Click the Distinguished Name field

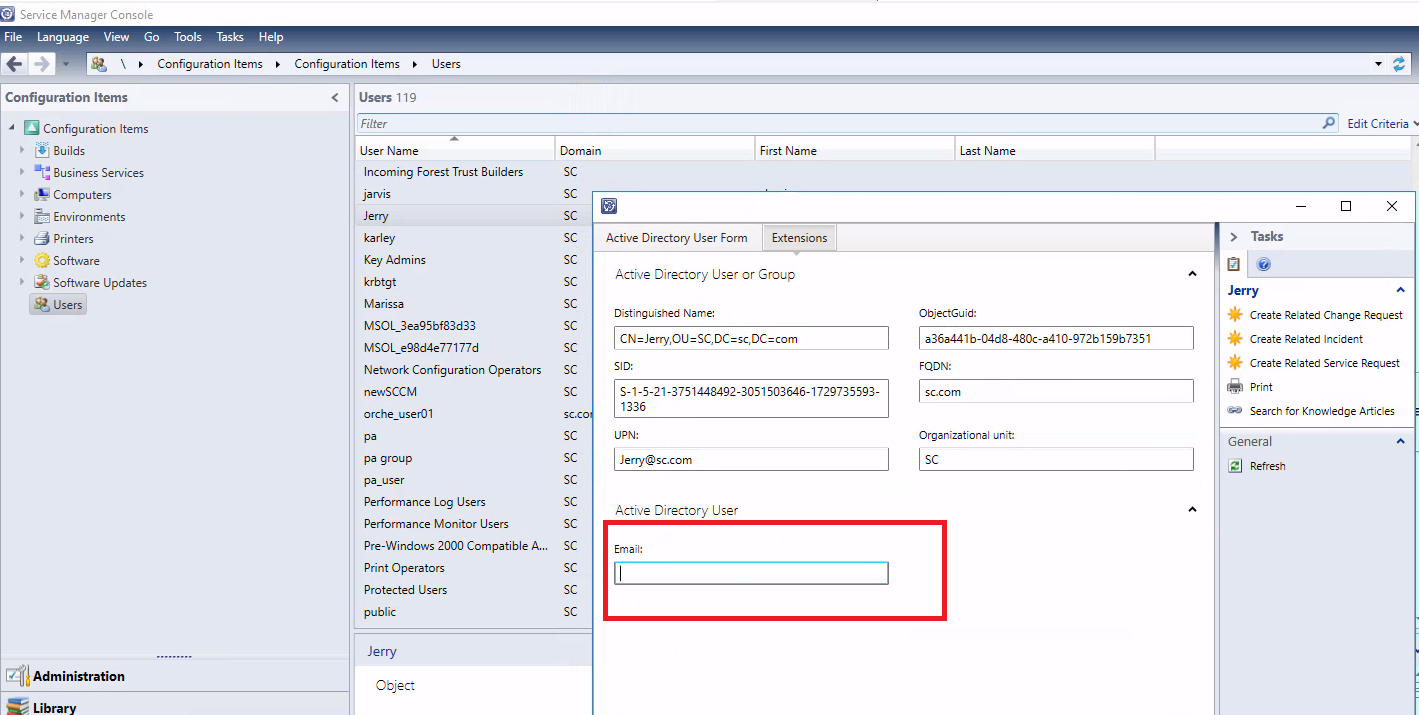[751, 338]
